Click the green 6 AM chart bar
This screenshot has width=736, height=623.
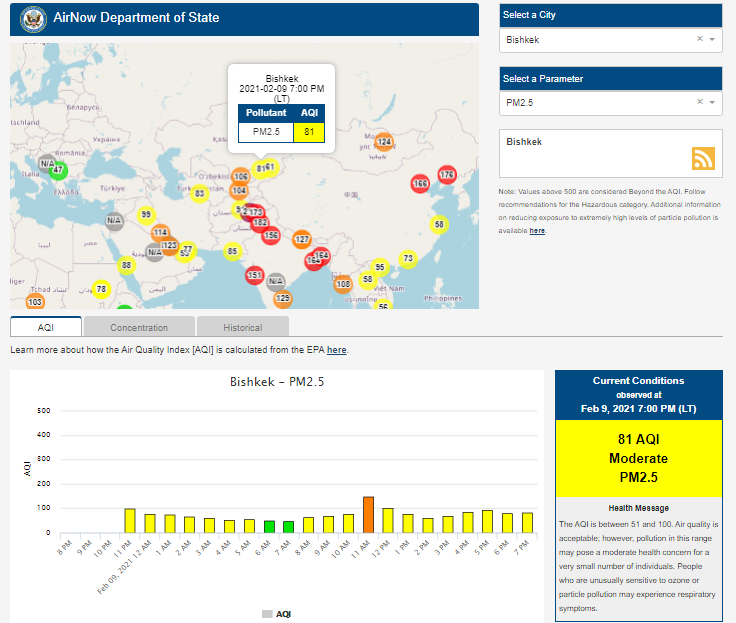pos(269,526)
